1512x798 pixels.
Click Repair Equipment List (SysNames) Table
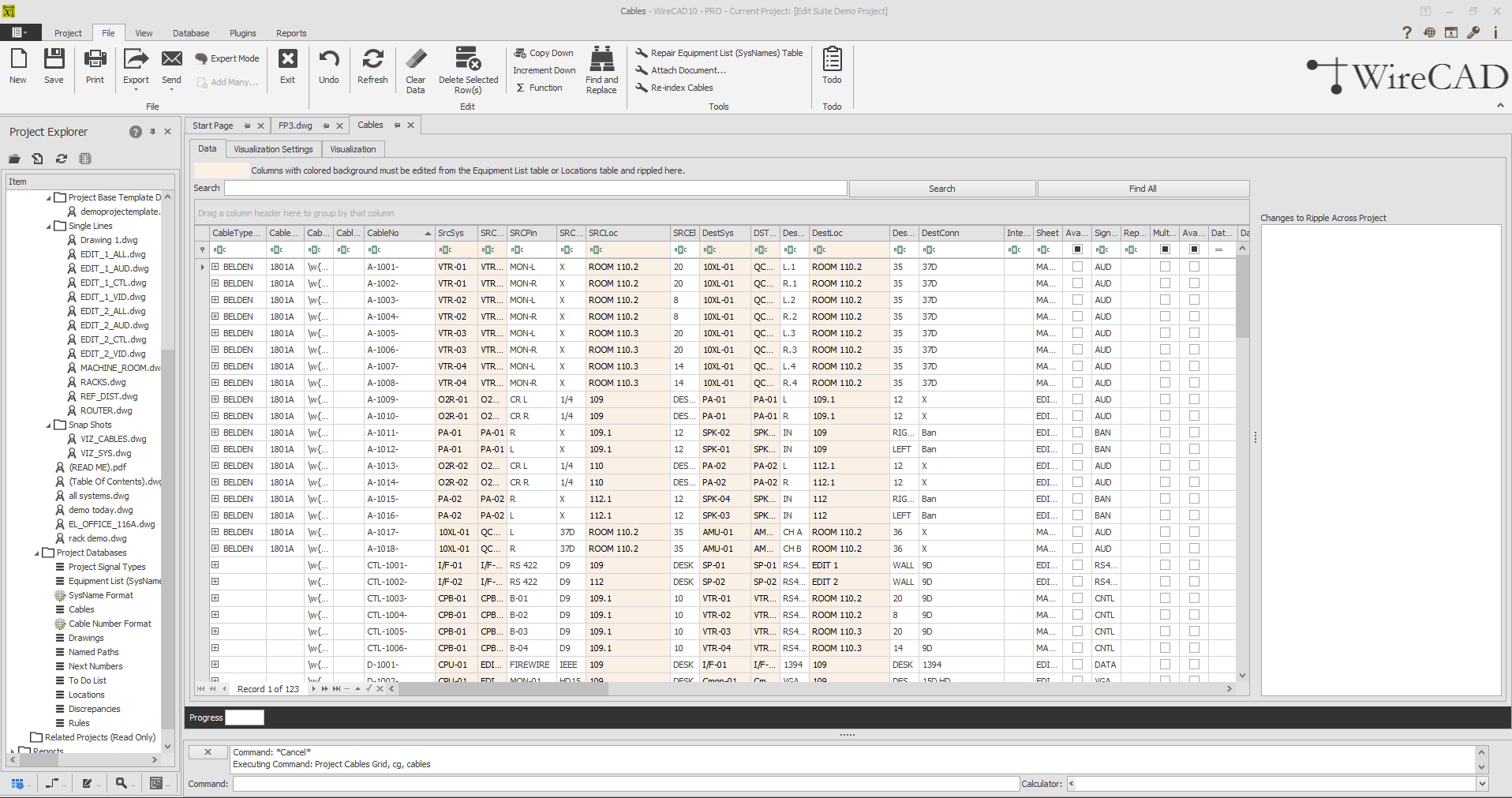pyautogui.click(x=719, y=53)
